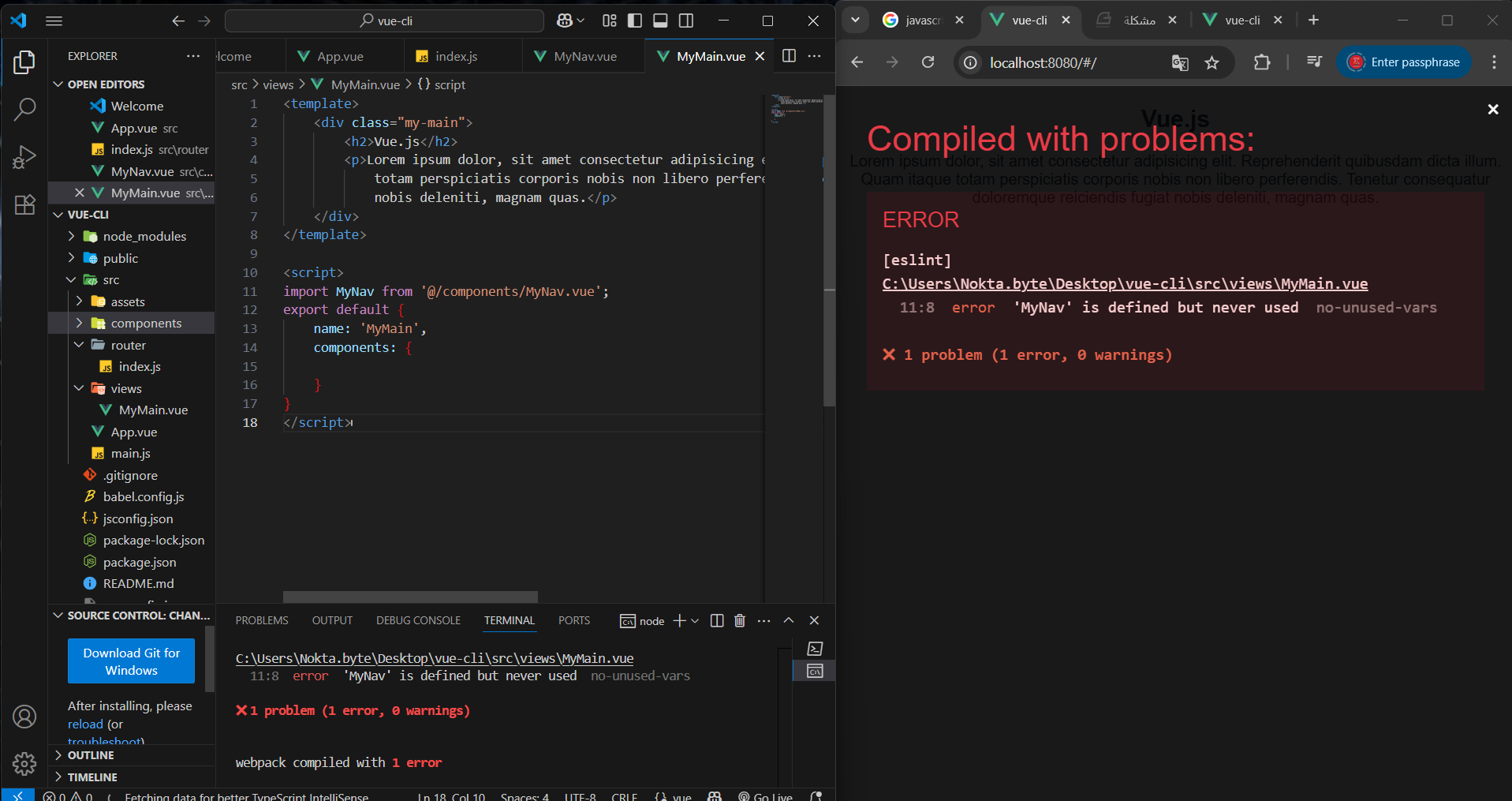Image resolution: width=1512 pixels, height=801 pixels.
Task: Expand the OUTLINE section
Action: pyautogui.click(x=91, y=755)
